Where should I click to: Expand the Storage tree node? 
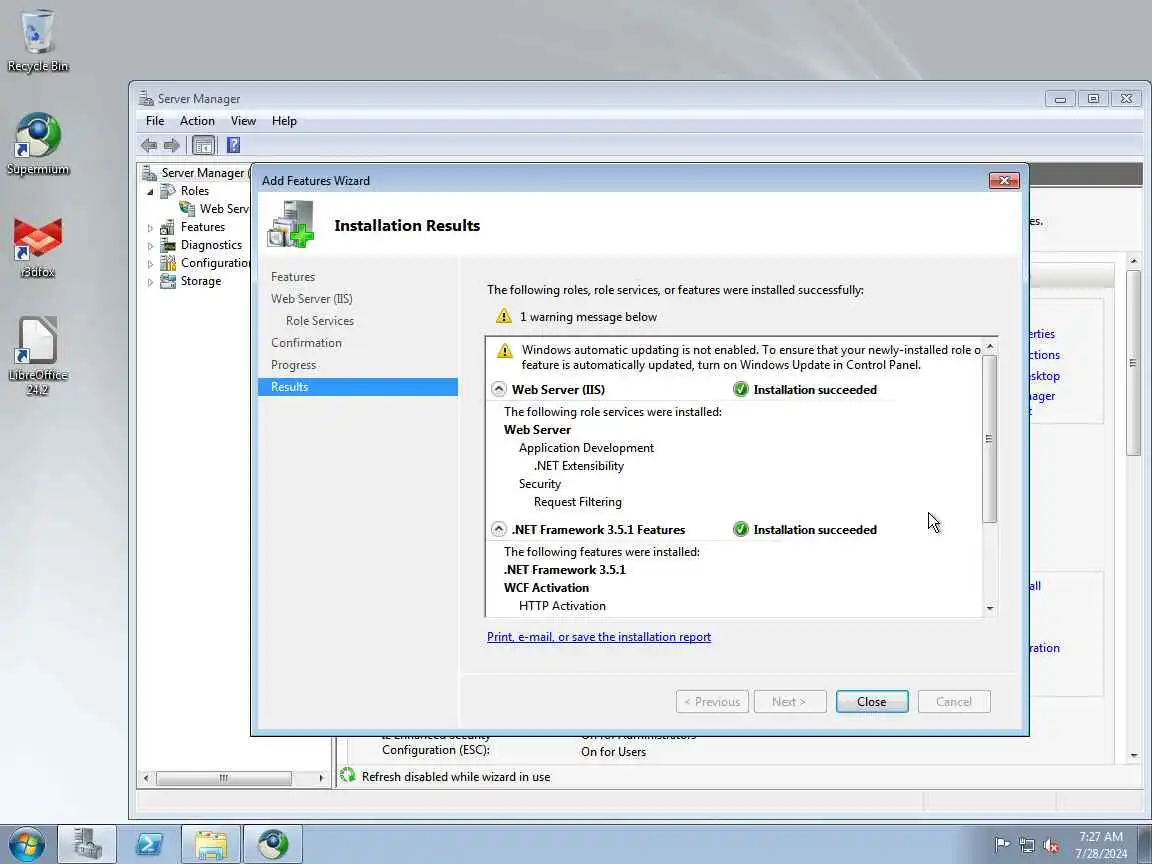click(150, 282)
